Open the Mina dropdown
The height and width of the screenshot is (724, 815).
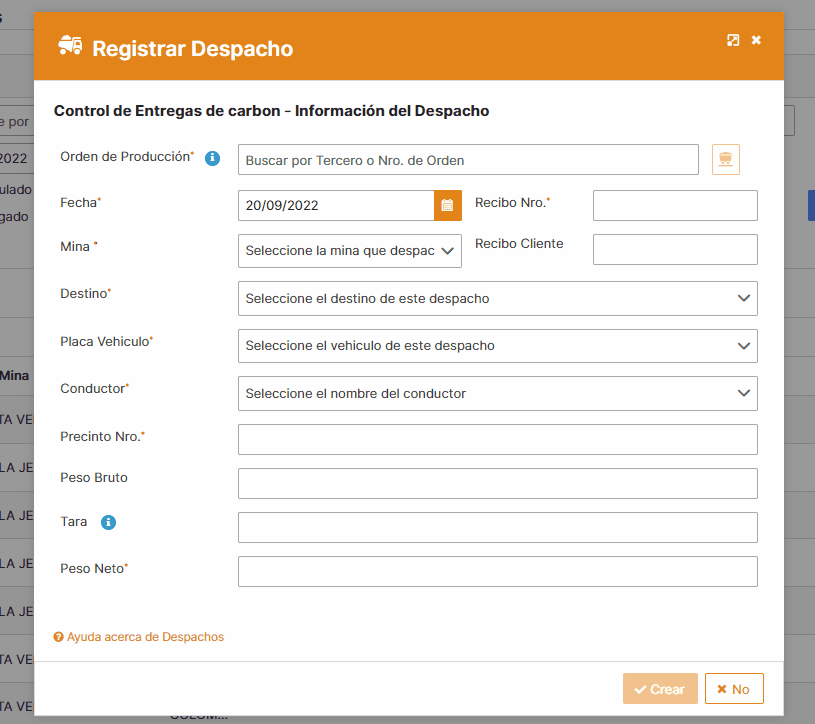(349, 251)
